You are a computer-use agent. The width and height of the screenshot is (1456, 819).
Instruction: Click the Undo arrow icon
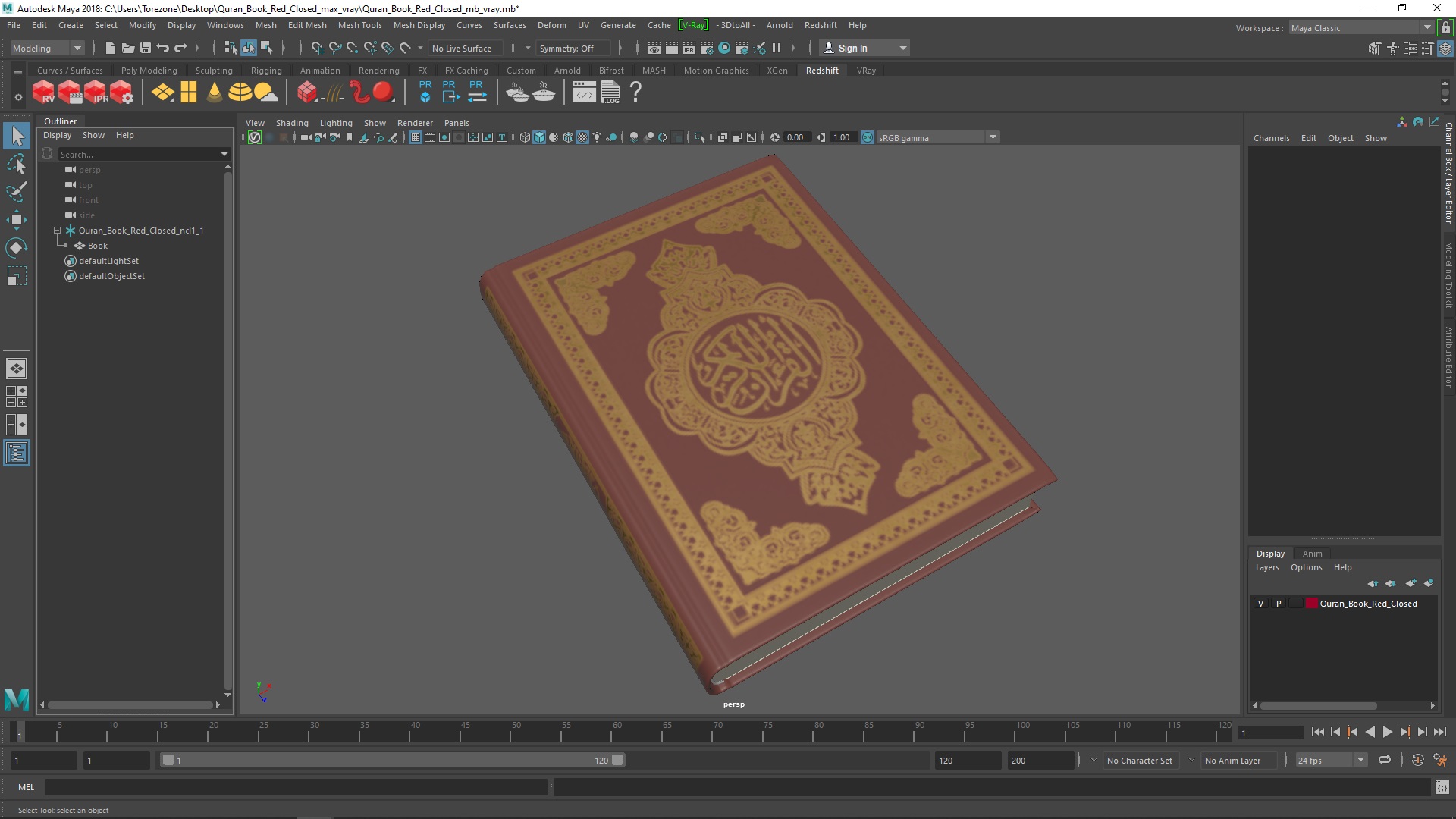pos(162,48)
